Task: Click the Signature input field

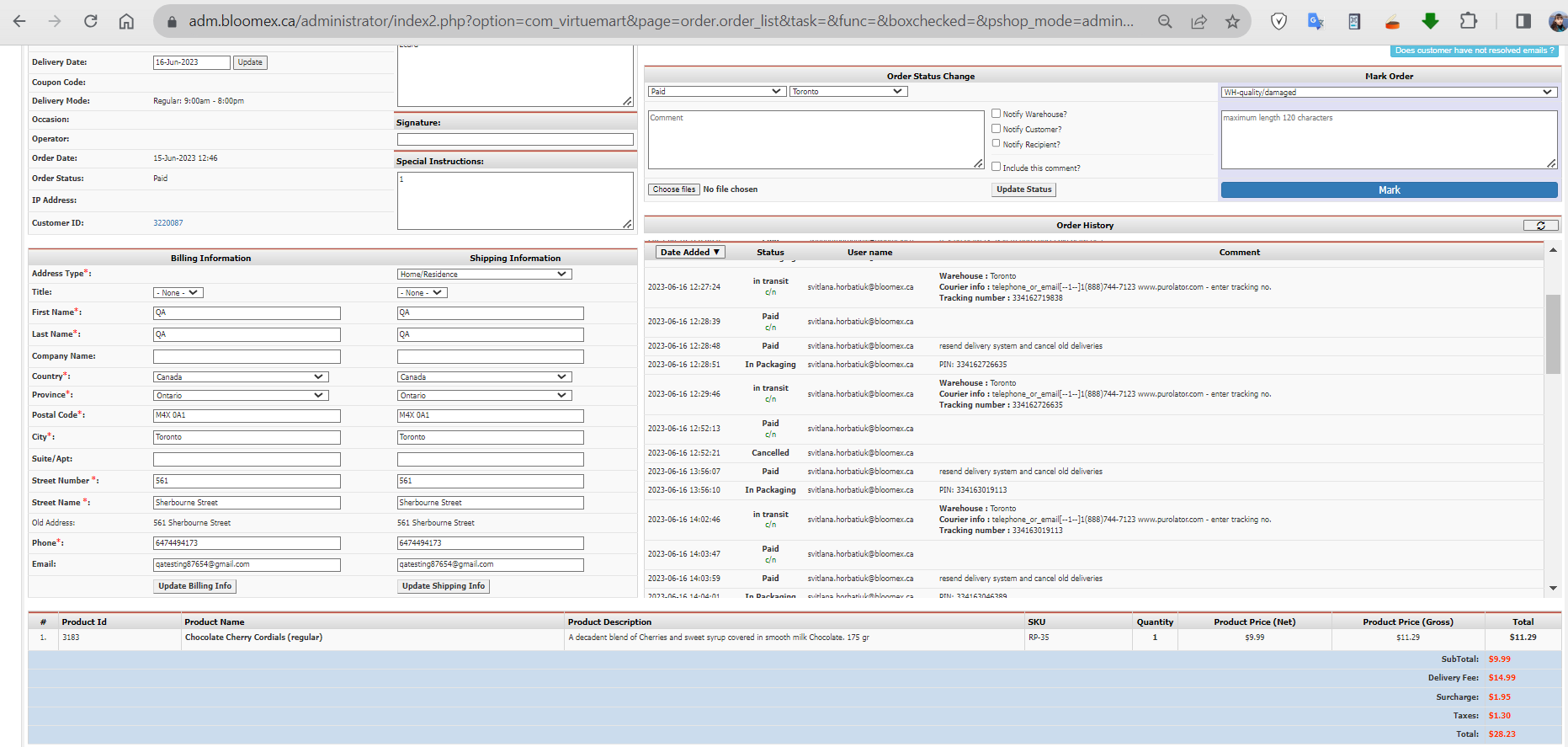Action: coord(515,140)
